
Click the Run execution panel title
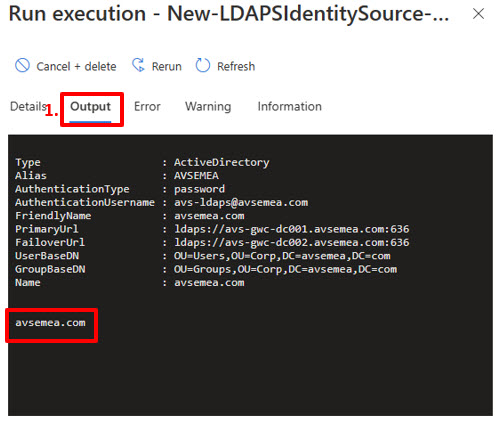[x=229, y=14]
